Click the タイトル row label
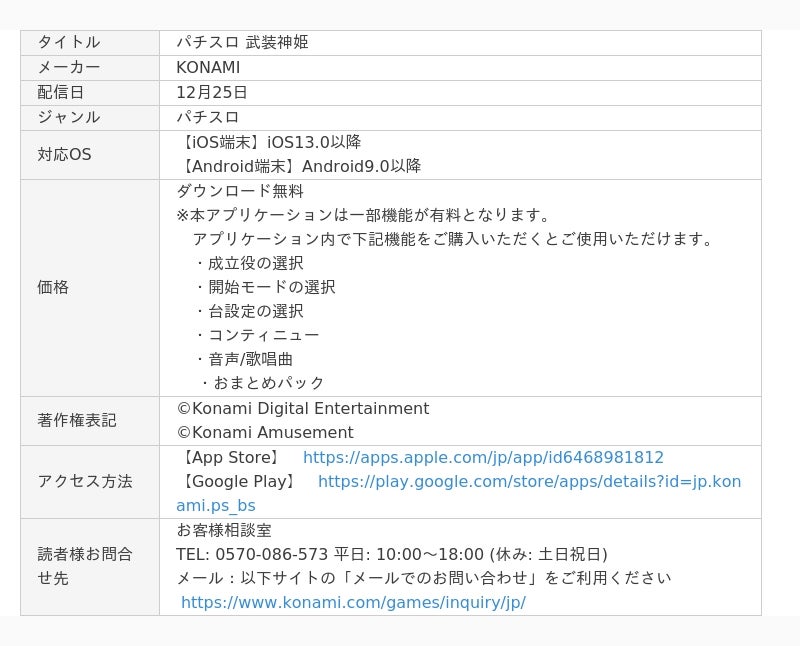The image size is (800, 646). (x=69, y=42)
